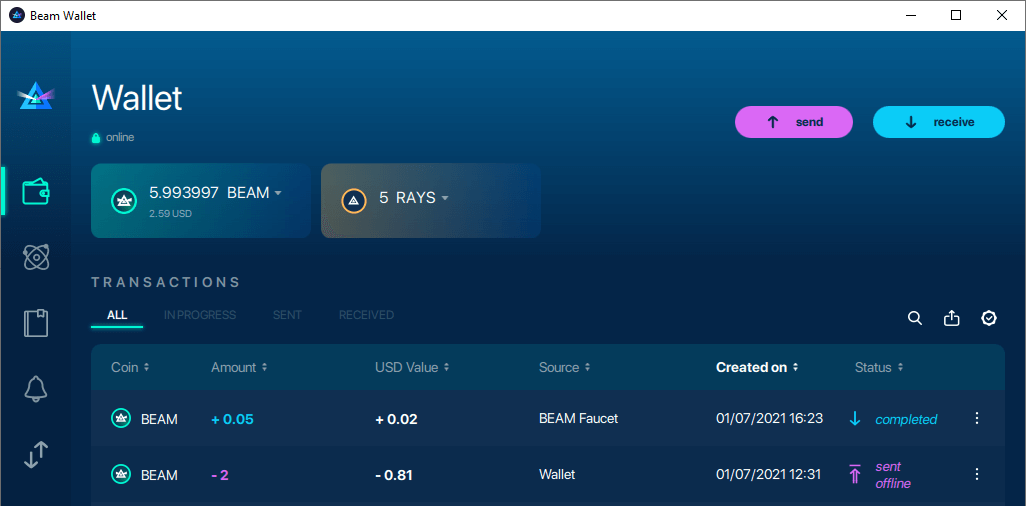Switch to the SENT transactions tab
Image resolution: width=1026 pixels, height=506 pixels.
click(287, 315)
